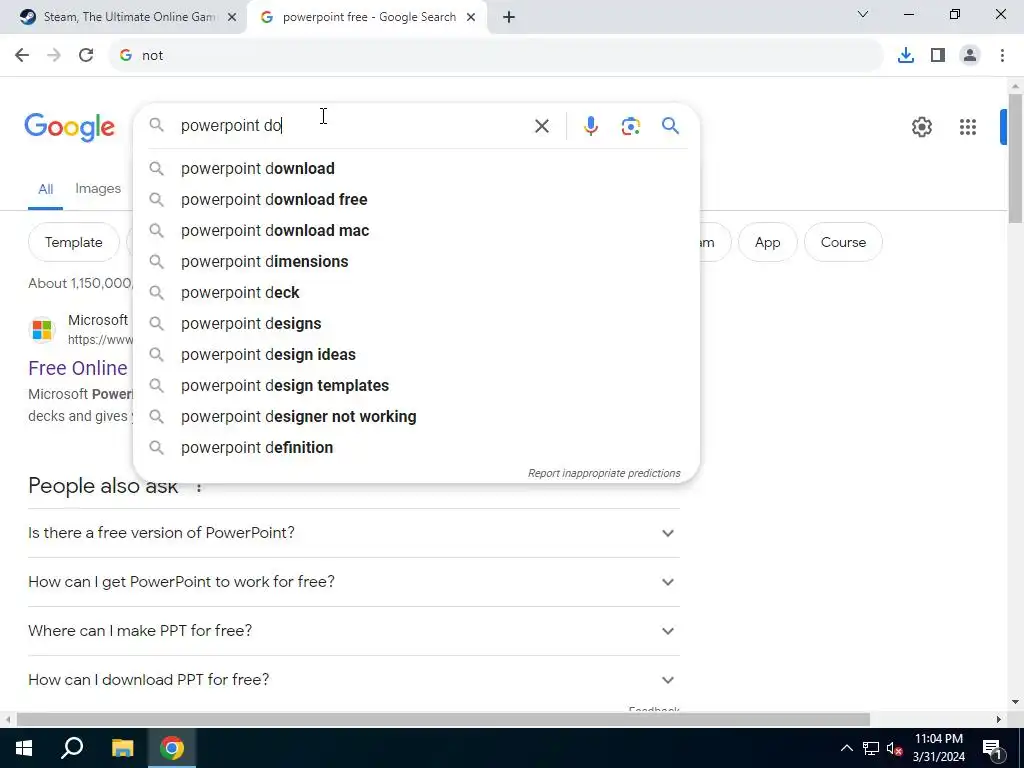Clear search text with X icon

(x=541, y=126)
